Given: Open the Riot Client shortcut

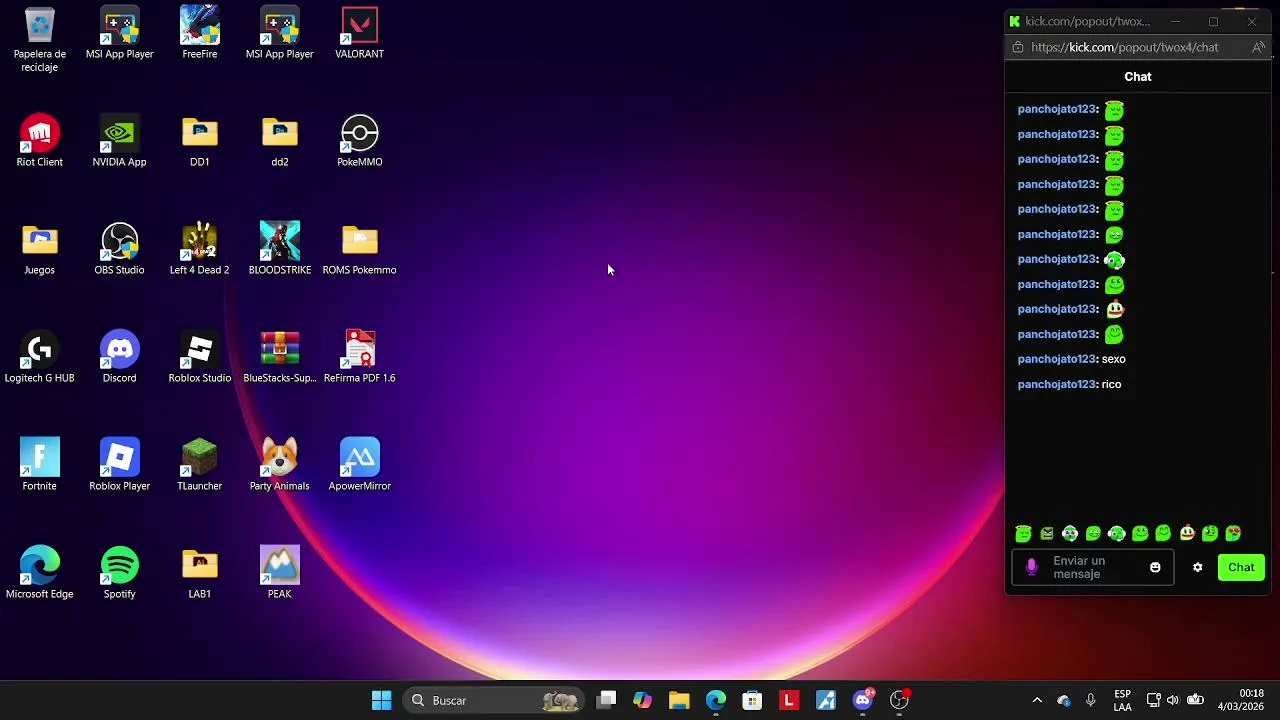Looking at the screenshot, I should [39, 141].
